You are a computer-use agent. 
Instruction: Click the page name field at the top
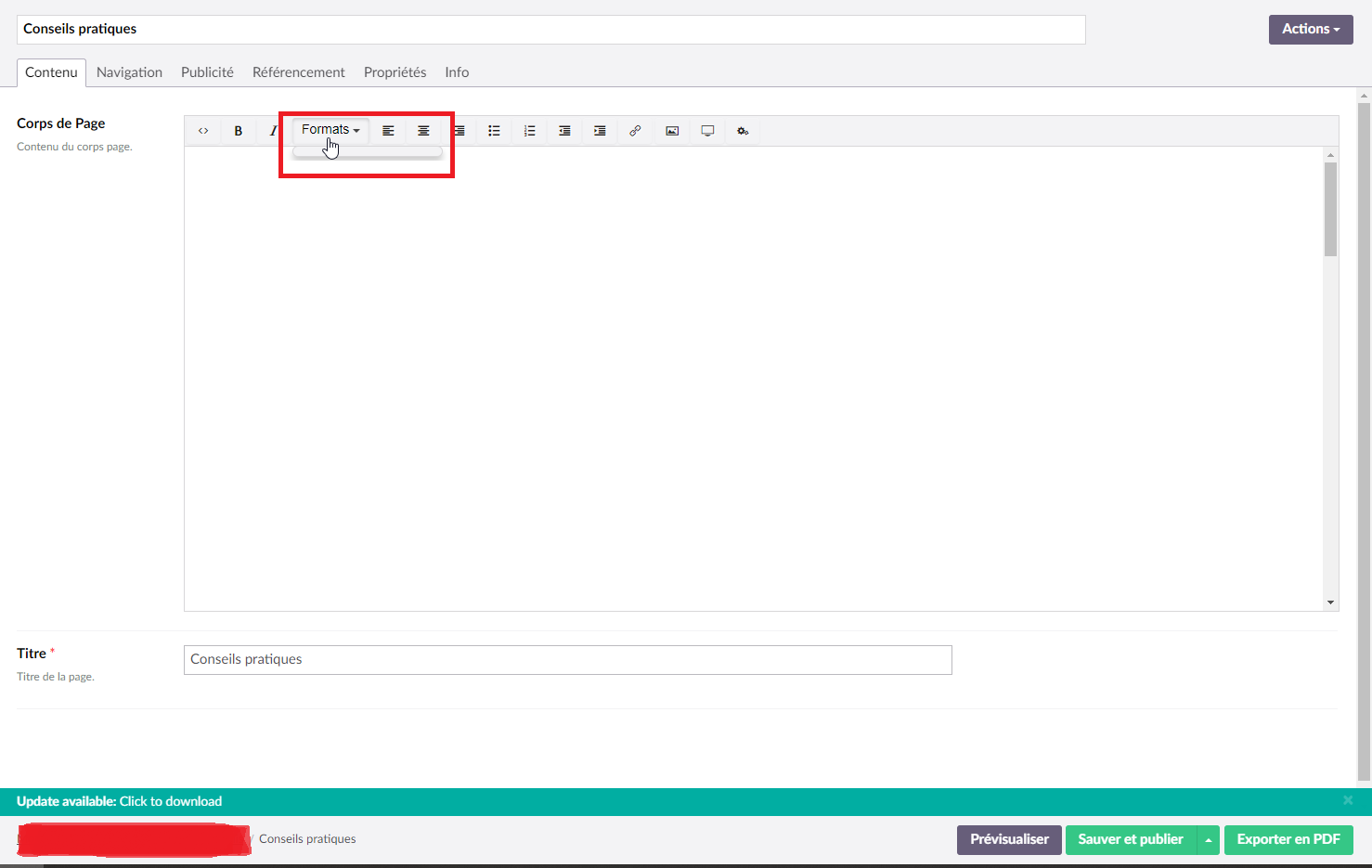(550, 29)
